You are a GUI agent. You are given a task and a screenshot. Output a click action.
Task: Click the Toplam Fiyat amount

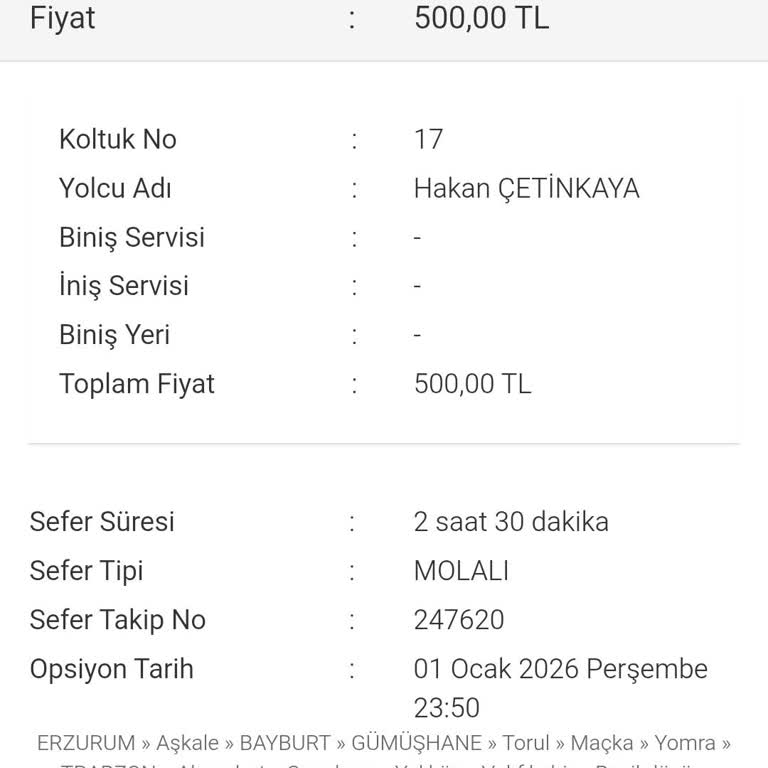[x=472, y=383]
